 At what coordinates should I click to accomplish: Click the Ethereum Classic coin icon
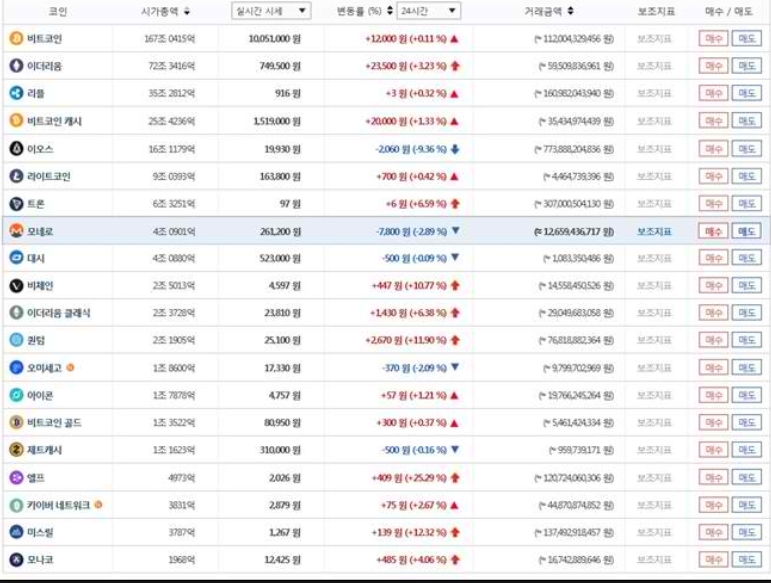pyautogui.click(x=16, y=313)
